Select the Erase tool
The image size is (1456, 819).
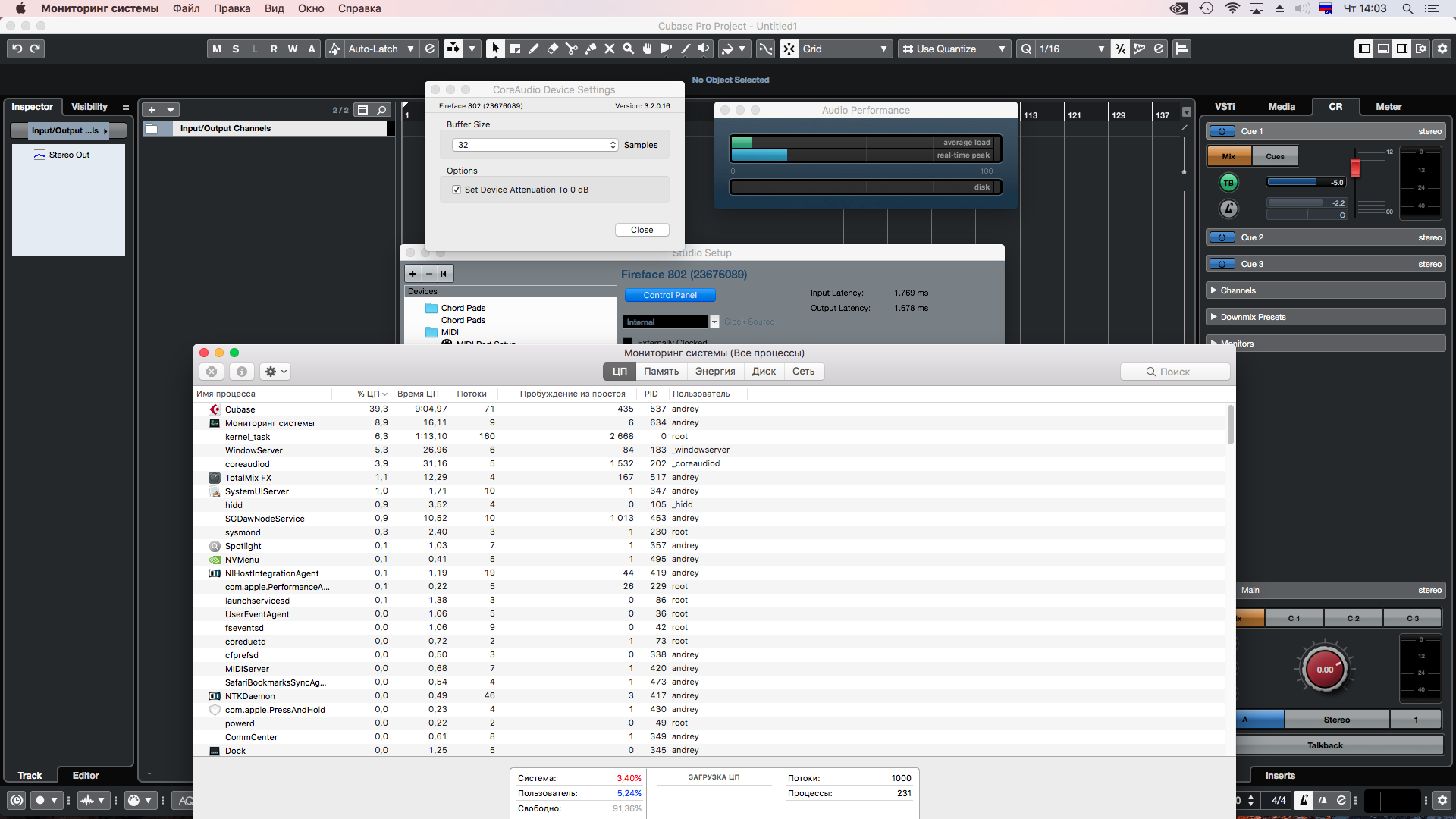click(553, 49)
